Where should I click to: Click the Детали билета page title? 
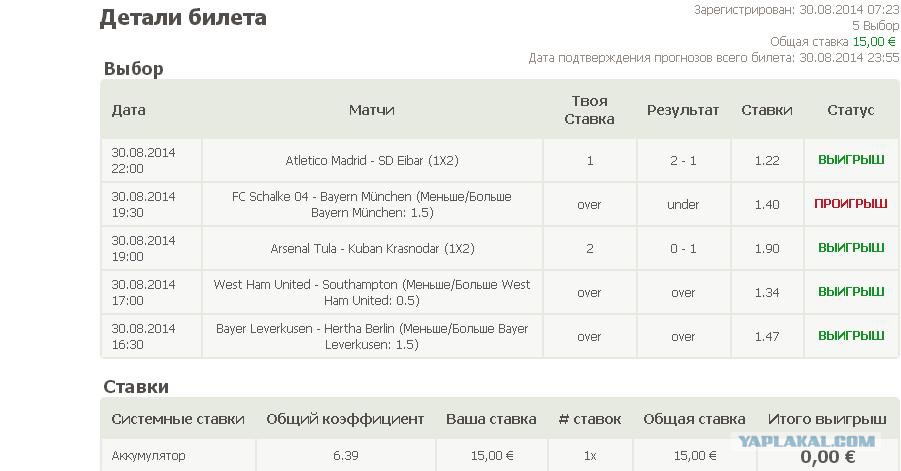point(183,17)
